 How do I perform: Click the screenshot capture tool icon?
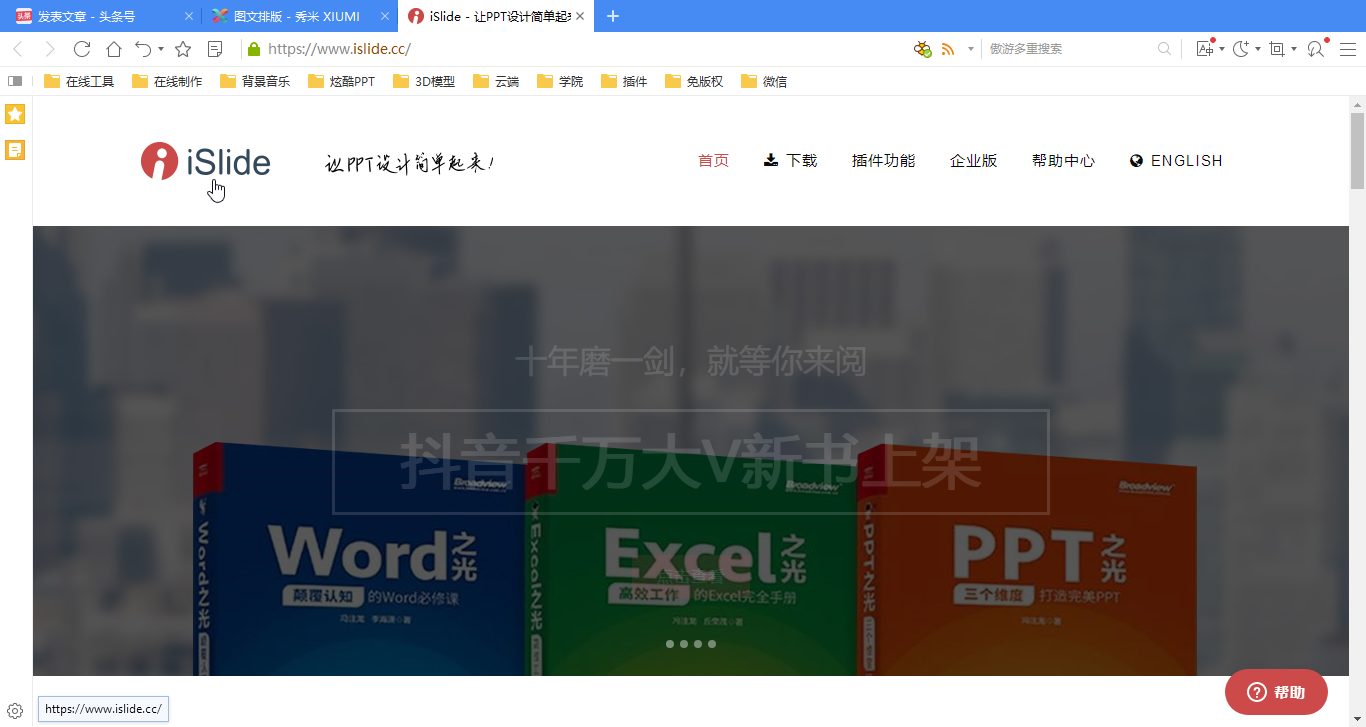click(1277, 49)
